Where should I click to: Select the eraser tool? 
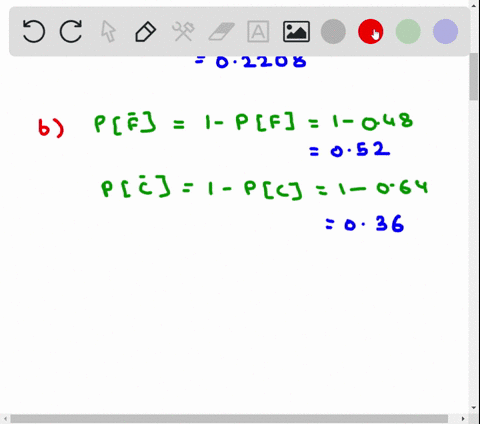[x=221, y=32]
